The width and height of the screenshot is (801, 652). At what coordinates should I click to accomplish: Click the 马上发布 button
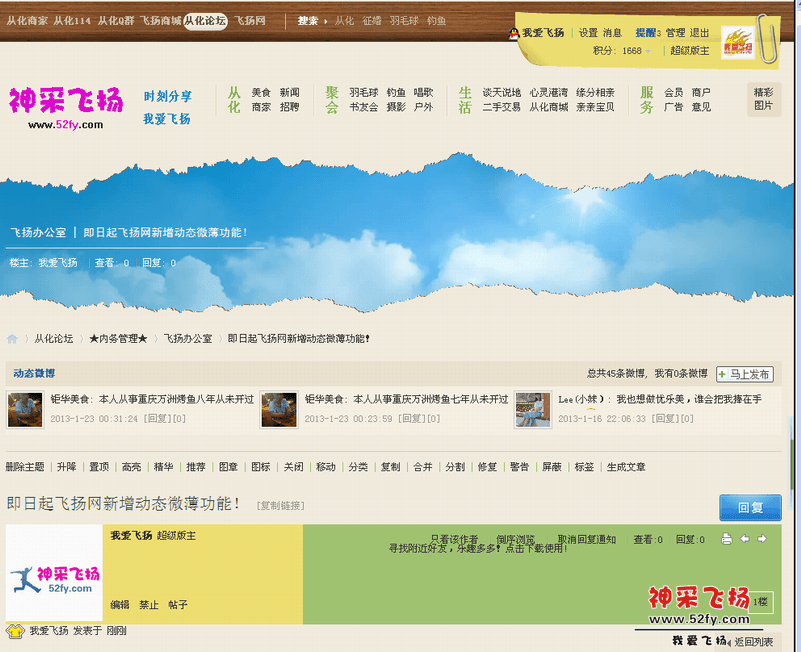coord(745,375)
